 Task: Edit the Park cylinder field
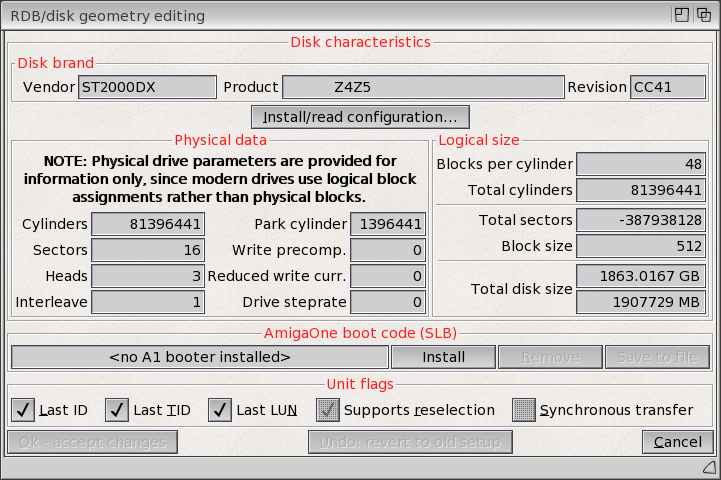pos(389,224)
